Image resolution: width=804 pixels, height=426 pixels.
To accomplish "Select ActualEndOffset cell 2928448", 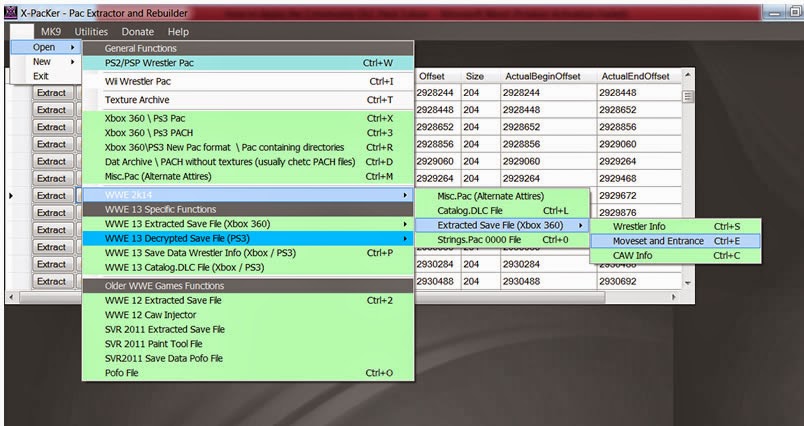I will (639, 93).
